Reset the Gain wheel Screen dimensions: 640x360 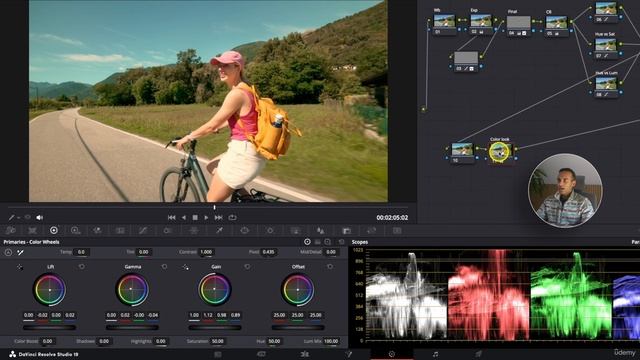point(247,267)
